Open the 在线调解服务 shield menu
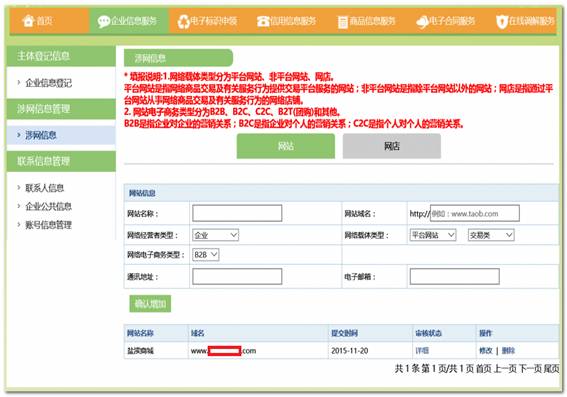The height and width of the screenshot is (397, 567). pyautogui.click(x=525, y=21)
